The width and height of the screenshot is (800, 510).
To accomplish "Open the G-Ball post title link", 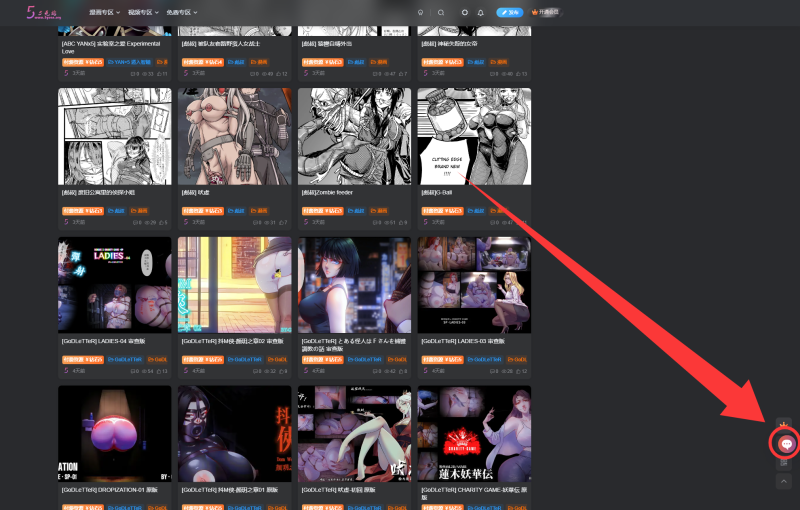I will point(437,192).
